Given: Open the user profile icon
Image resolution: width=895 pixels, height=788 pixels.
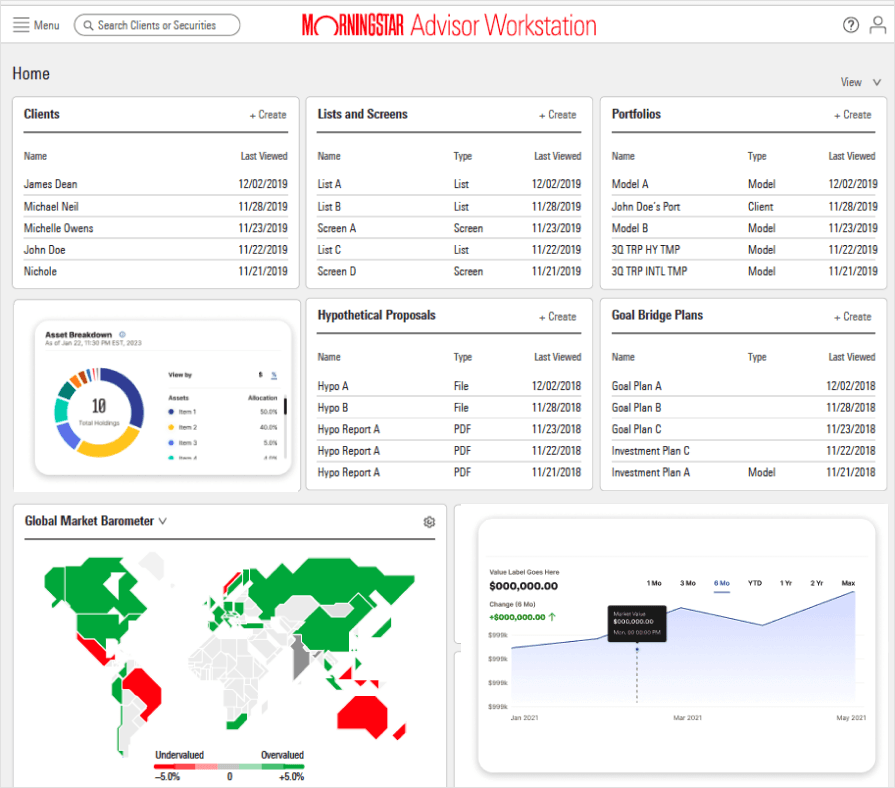Looking at the screenshot, I should pos(877,25).
